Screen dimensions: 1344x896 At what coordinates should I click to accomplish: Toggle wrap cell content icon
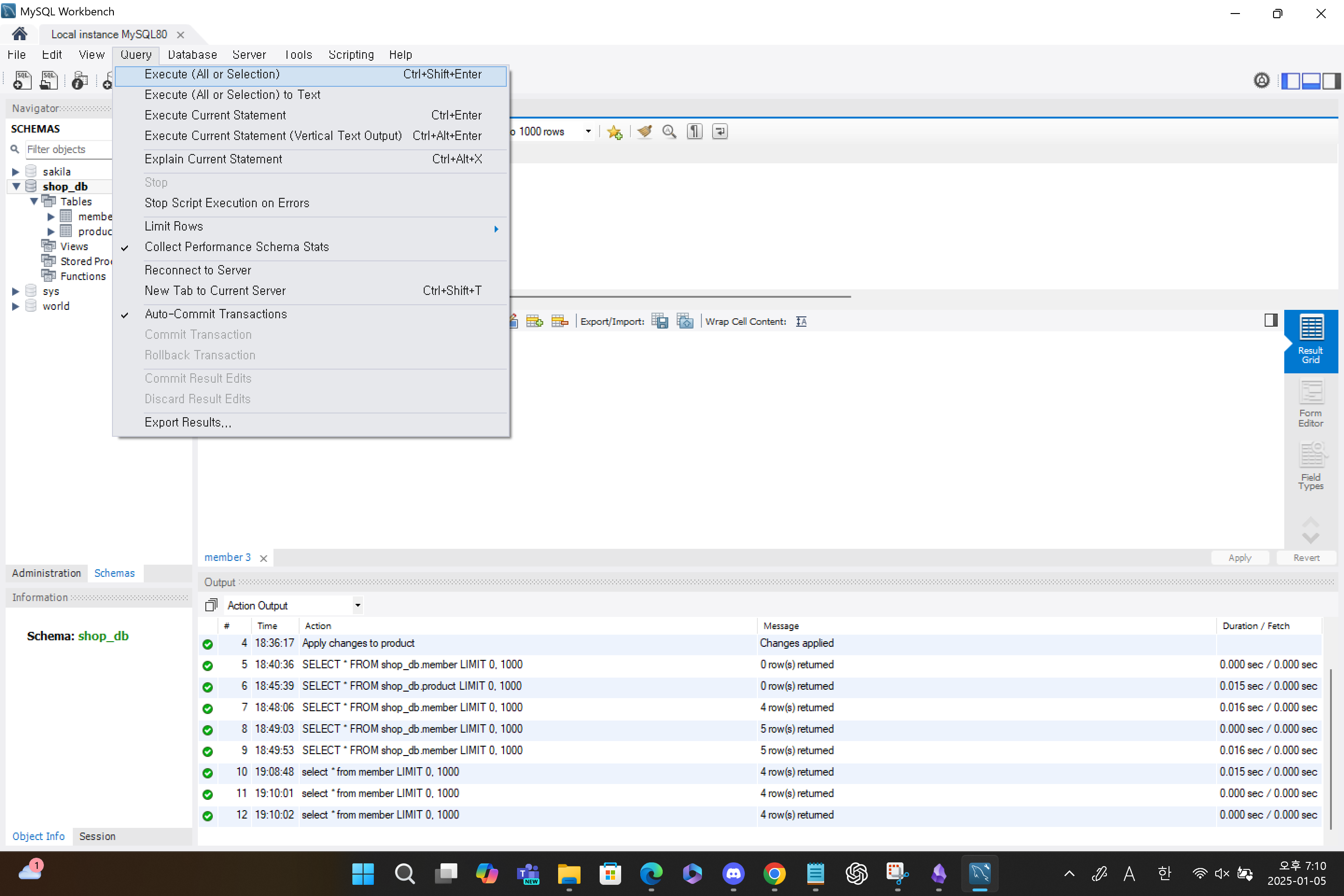[x=801, y=321]
